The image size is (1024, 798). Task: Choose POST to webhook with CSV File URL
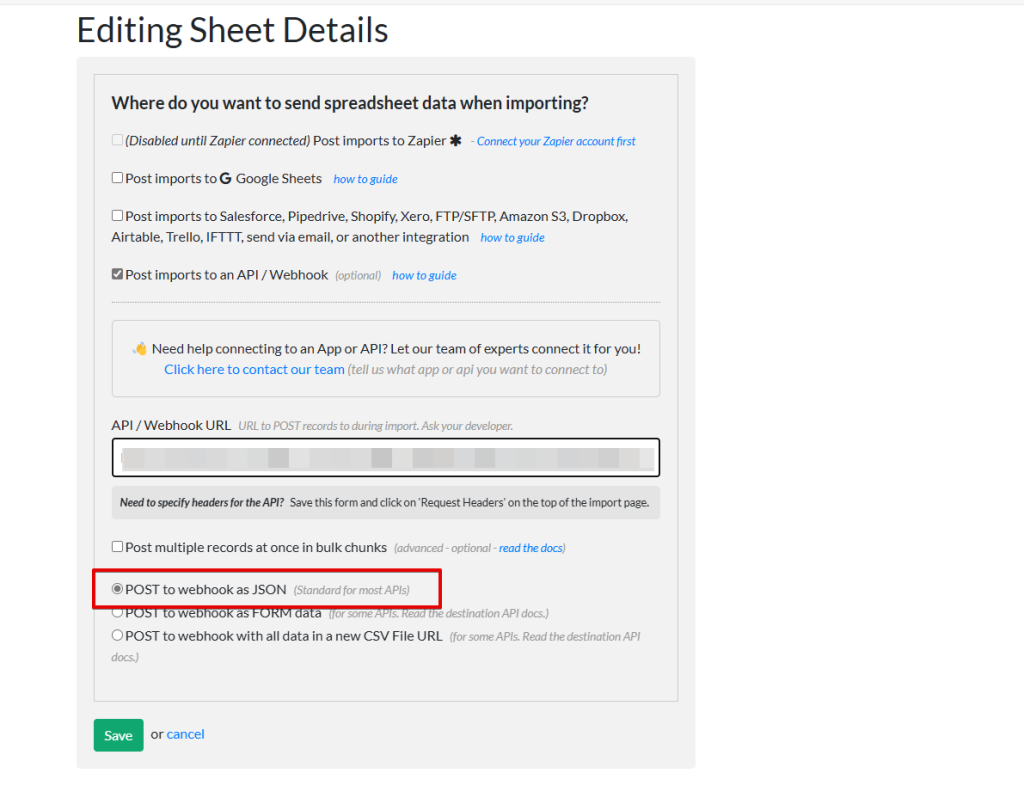coord(117,635)
